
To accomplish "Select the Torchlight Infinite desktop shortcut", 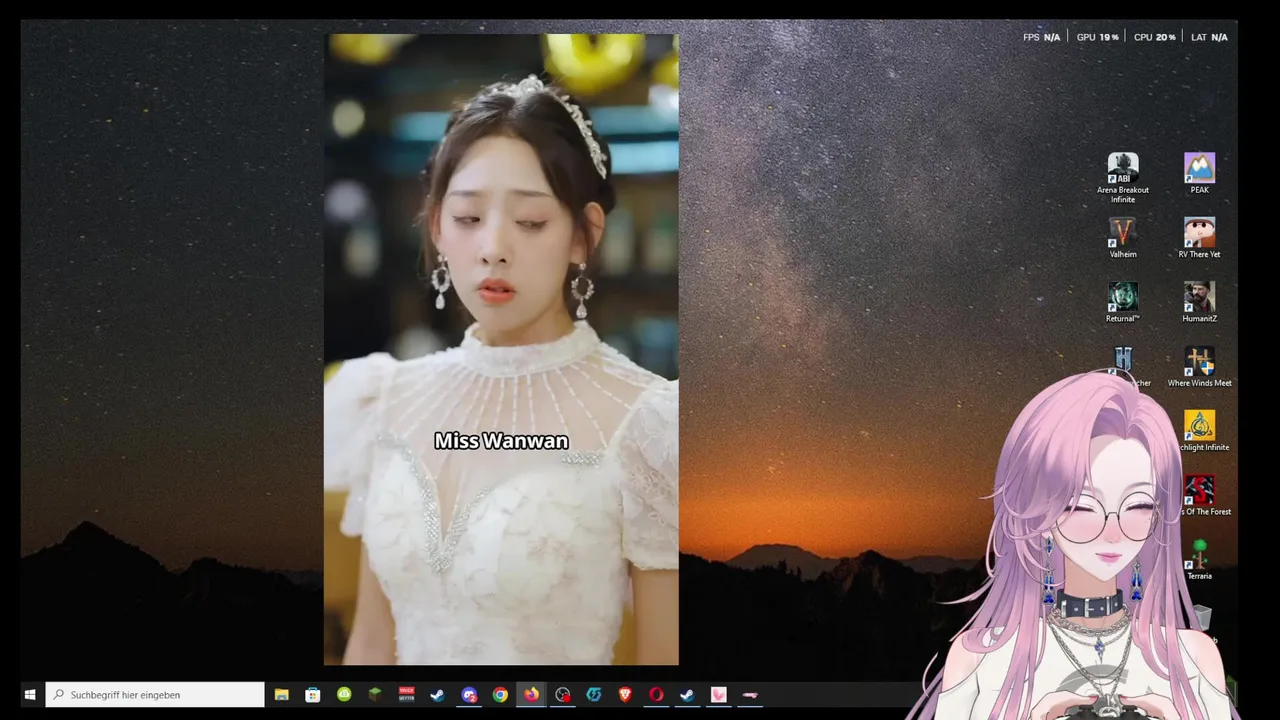I will [x=1200, y=431].
